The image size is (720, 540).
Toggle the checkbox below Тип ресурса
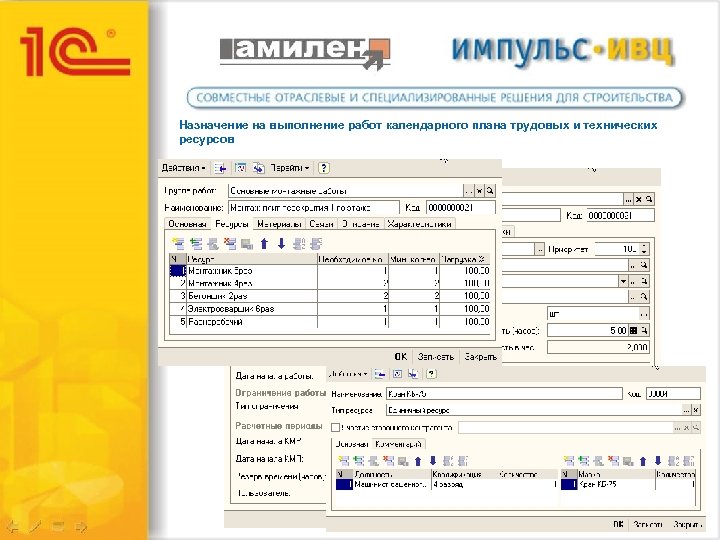coord(336,428)
